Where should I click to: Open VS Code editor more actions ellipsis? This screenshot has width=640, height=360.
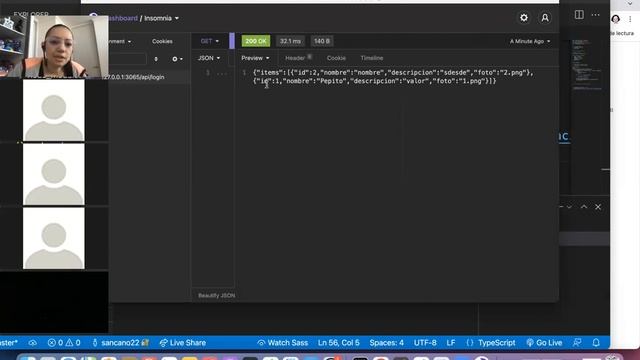tap(596, 15)
